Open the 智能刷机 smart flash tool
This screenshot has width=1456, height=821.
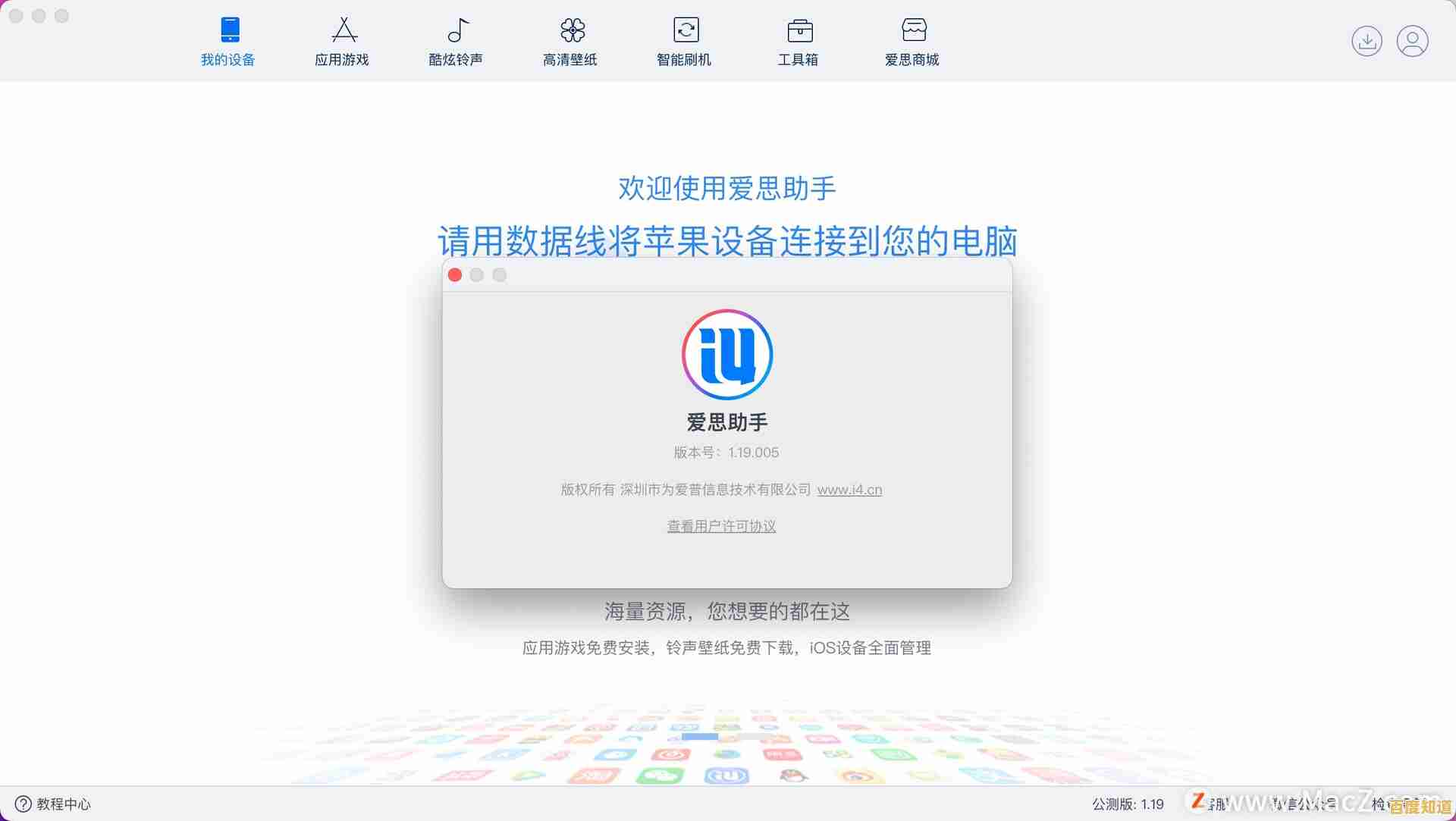tap(684, 42)
